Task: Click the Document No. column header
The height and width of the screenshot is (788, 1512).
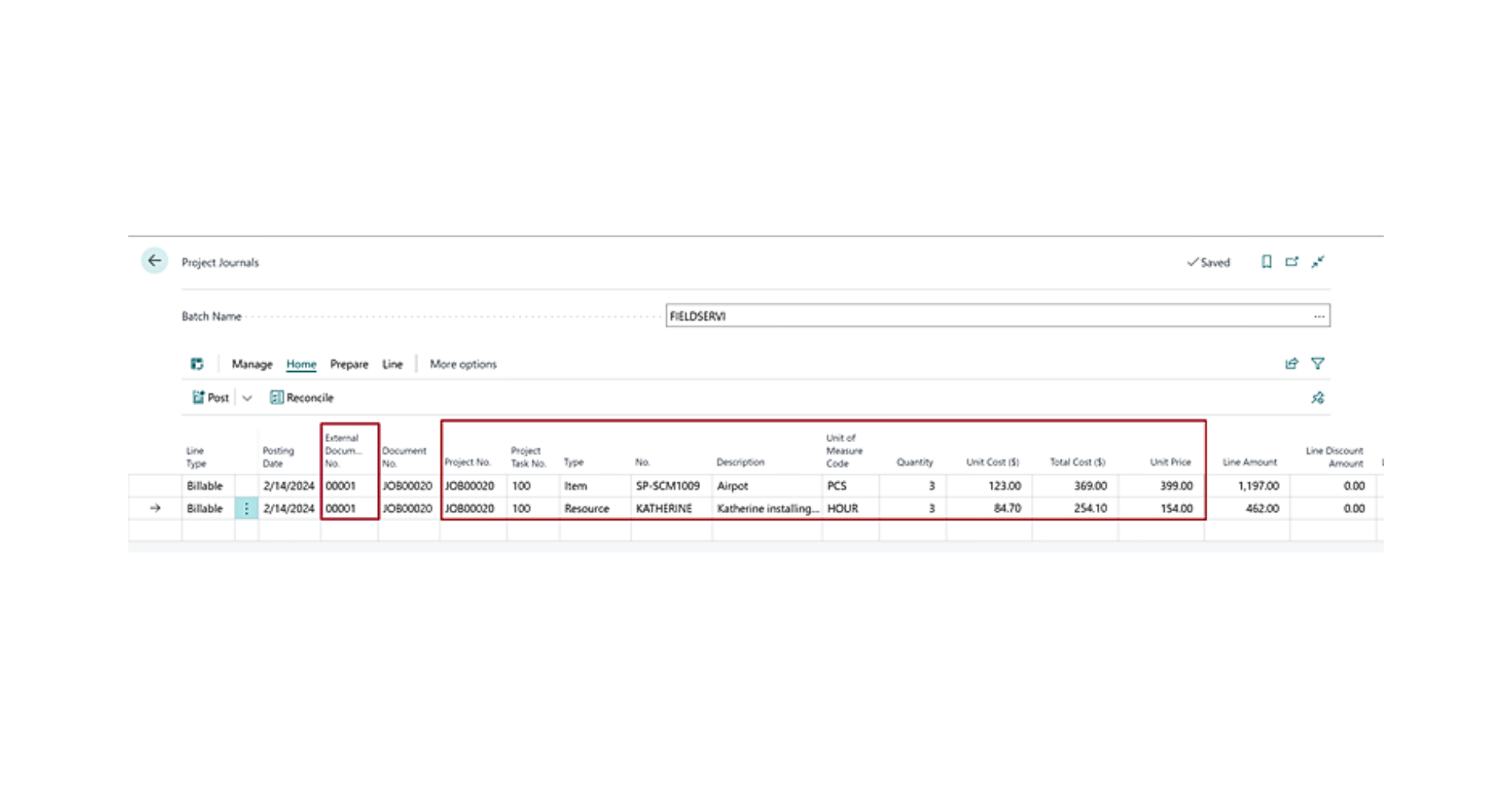Action: pos(404,457)
